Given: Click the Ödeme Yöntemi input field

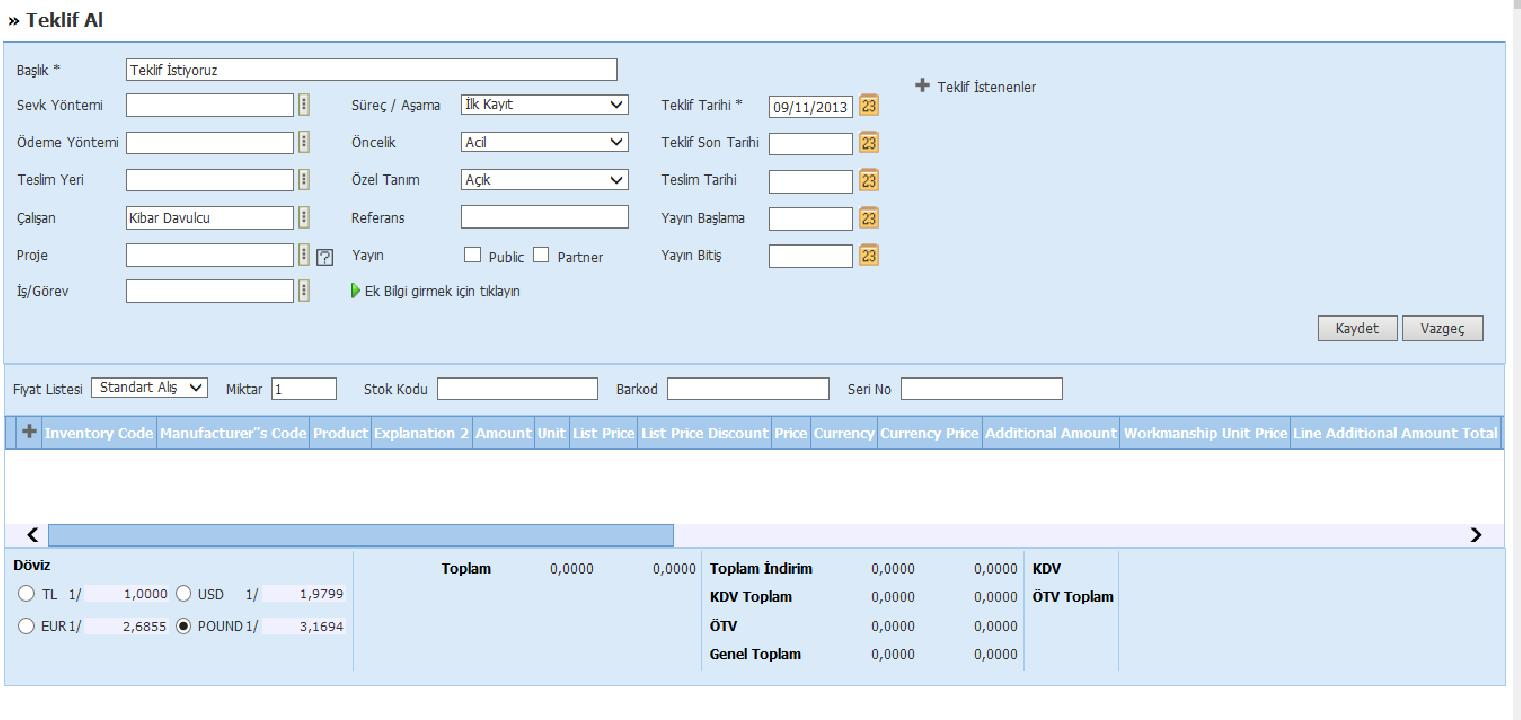Looking at the screenshot, I should point(210,142).
